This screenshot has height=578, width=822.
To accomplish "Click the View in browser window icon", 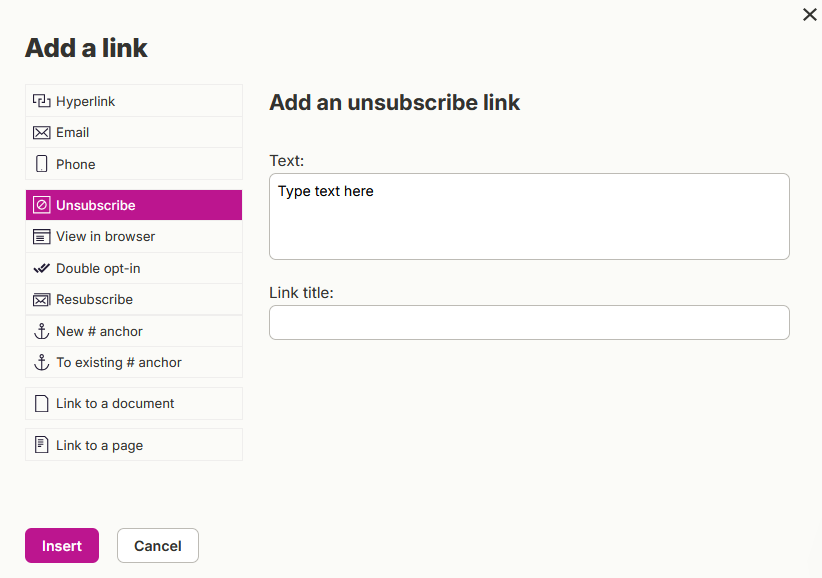I will [41, 237].
